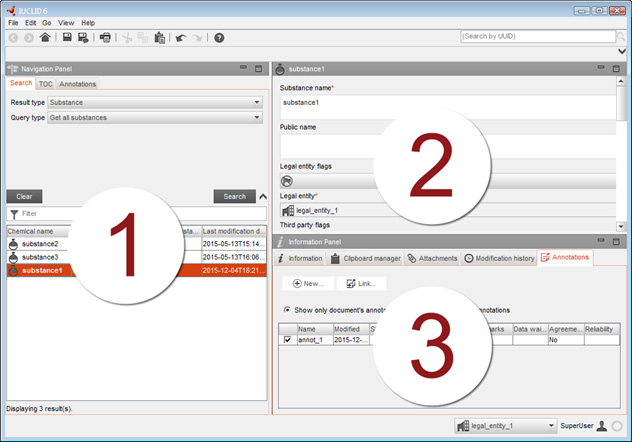Screen dimensions: 632x442
Task: Click the Search button
Action: pos(235,196)
